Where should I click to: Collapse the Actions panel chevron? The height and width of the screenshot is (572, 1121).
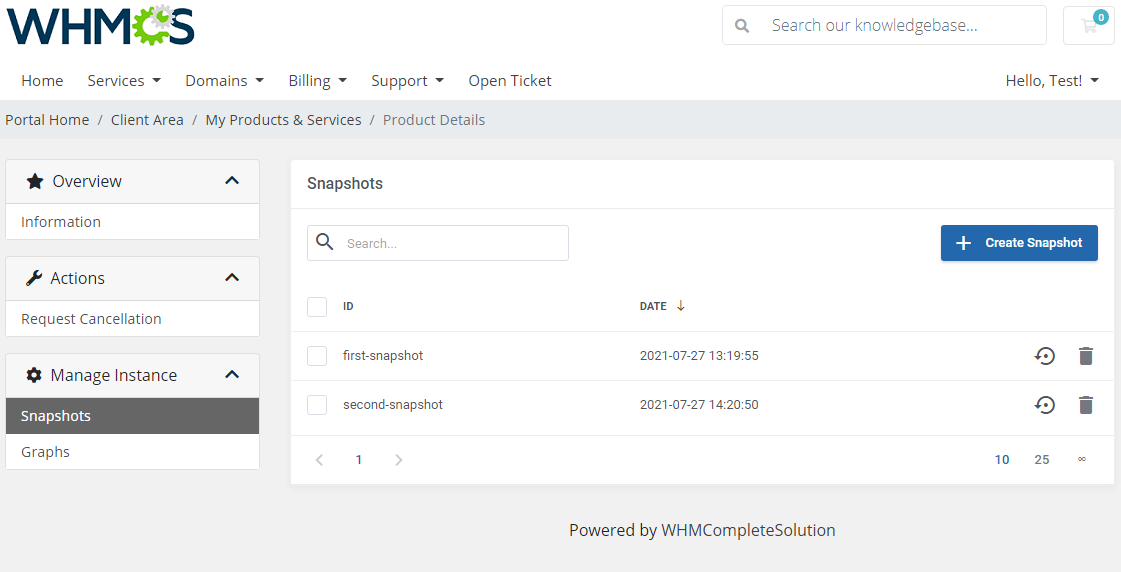tap(232, 277)
